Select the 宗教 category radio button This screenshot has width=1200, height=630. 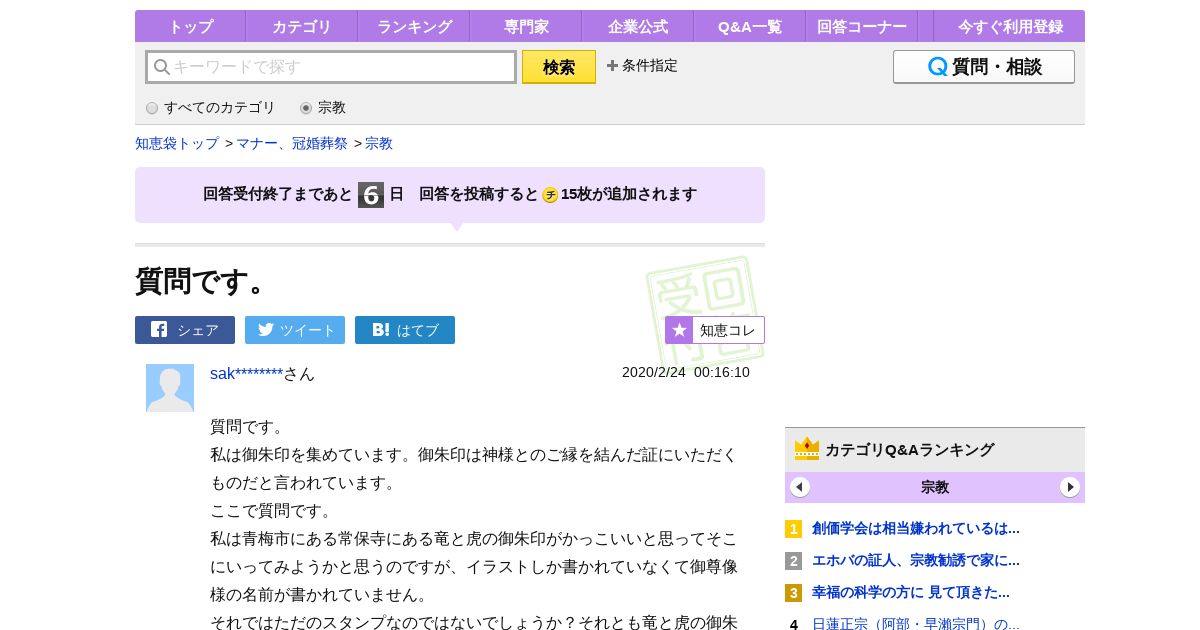(306, 108)
